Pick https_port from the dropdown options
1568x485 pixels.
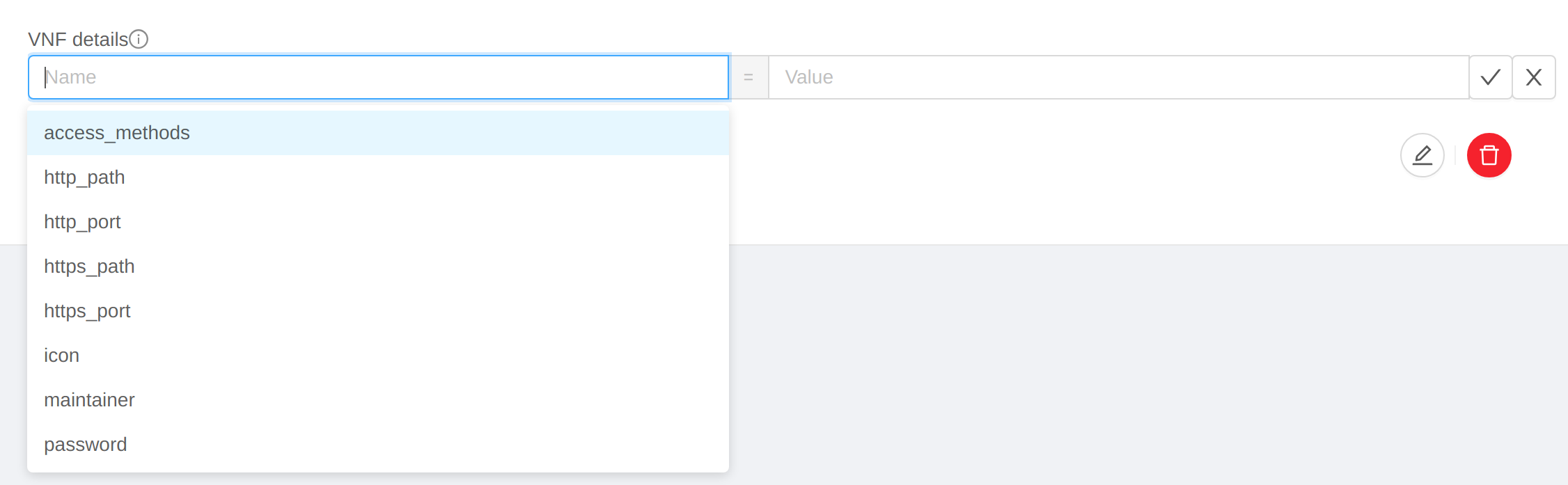pos(88,311)
